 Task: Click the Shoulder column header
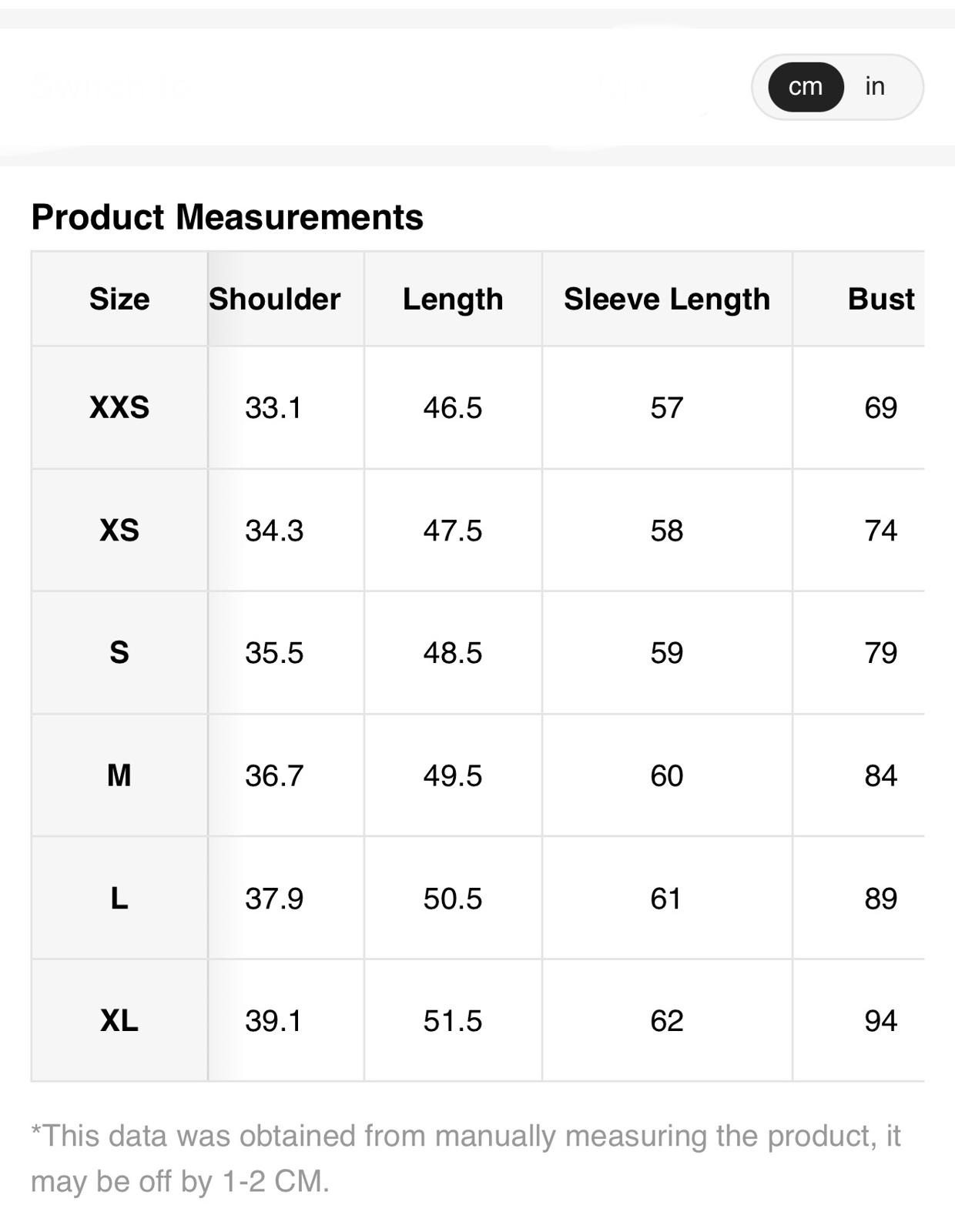pos(275,299)
